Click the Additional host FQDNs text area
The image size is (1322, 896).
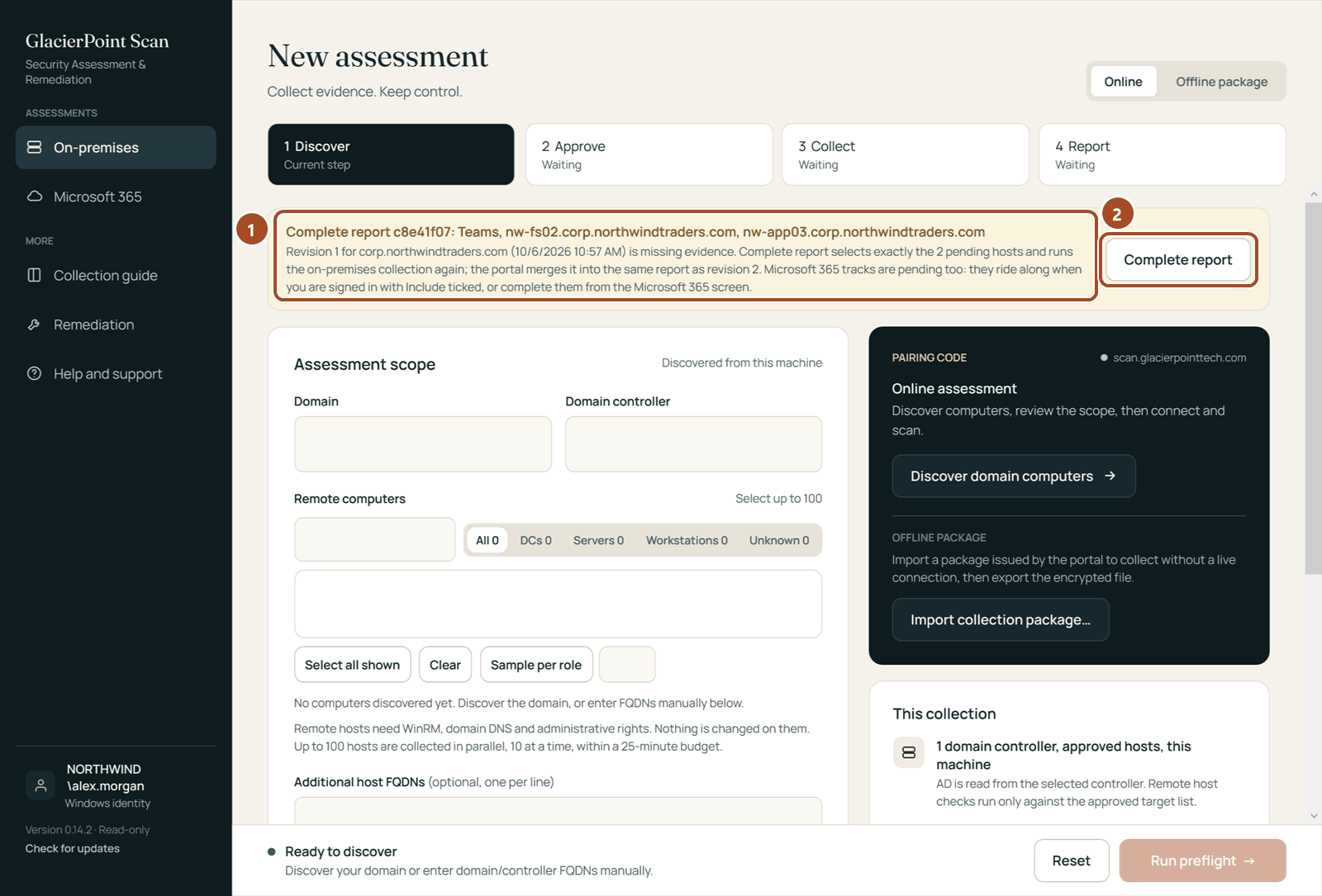pyautogui.click(x=558, y=811)
